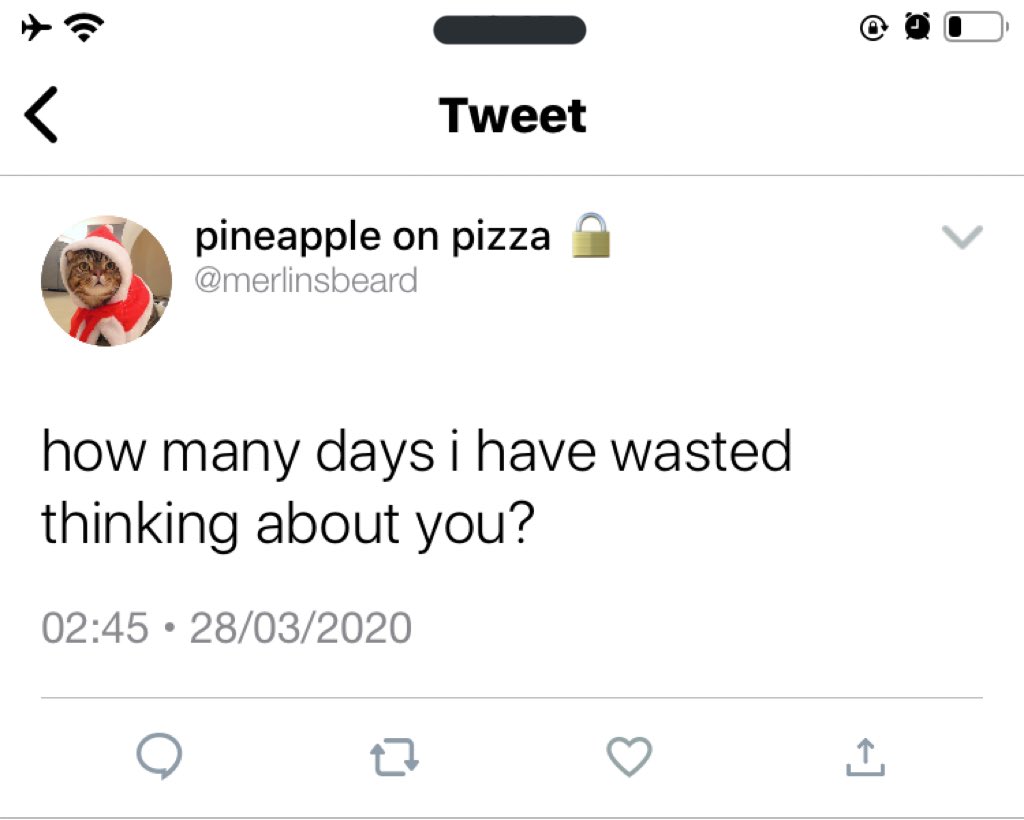Share the tweet via the upload icon
The image size is (1024, 820).
point(865,758)
